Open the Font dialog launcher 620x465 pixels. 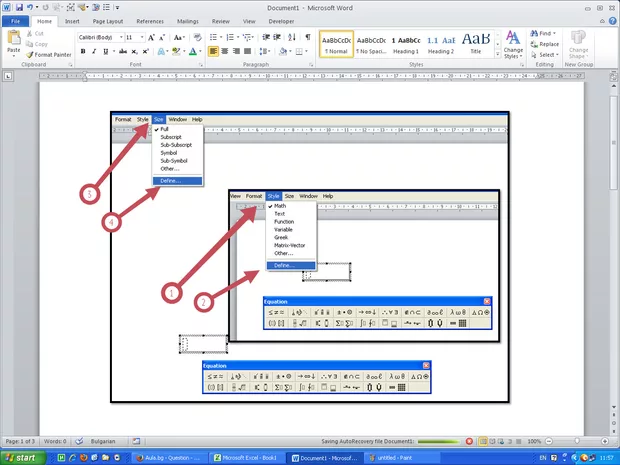coord(200,64)
